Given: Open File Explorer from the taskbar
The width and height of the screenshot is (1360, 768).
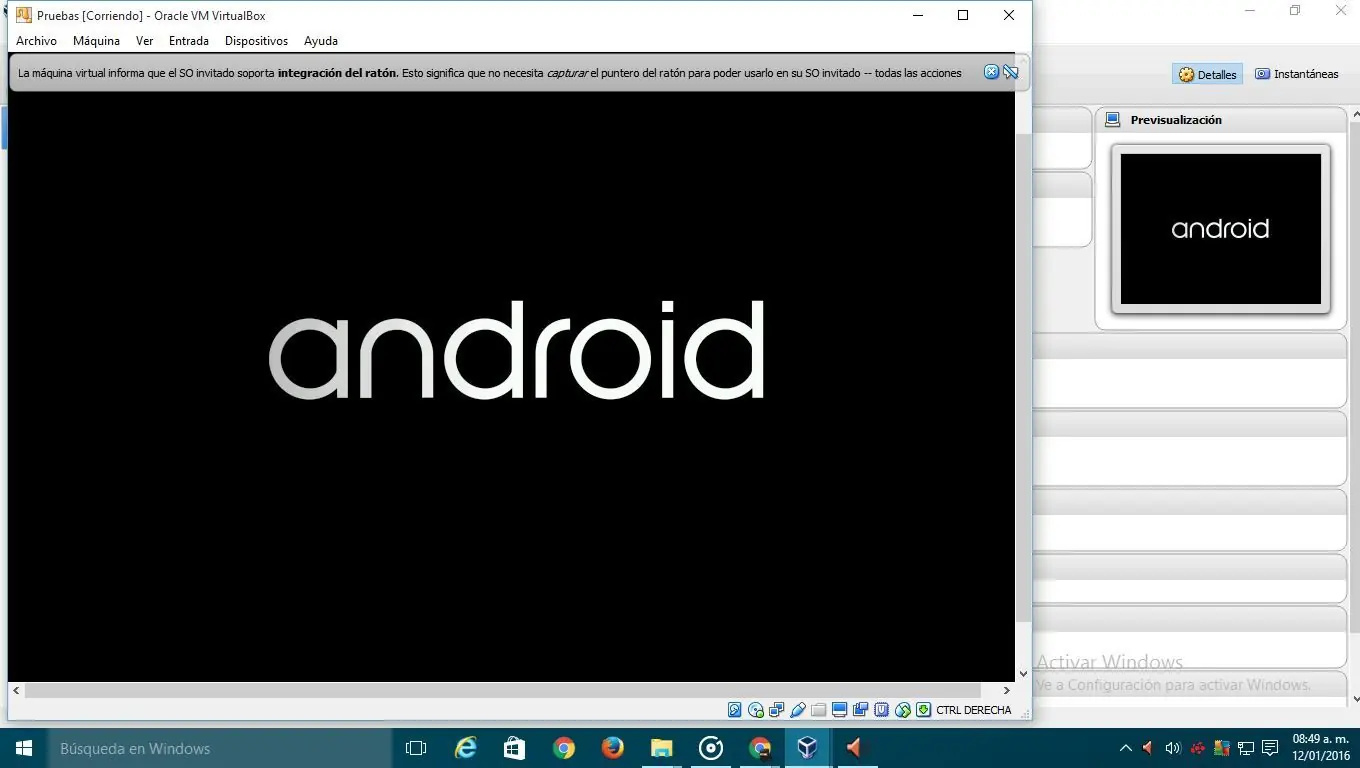Looking at the screenshot, I should coord(661,748).
